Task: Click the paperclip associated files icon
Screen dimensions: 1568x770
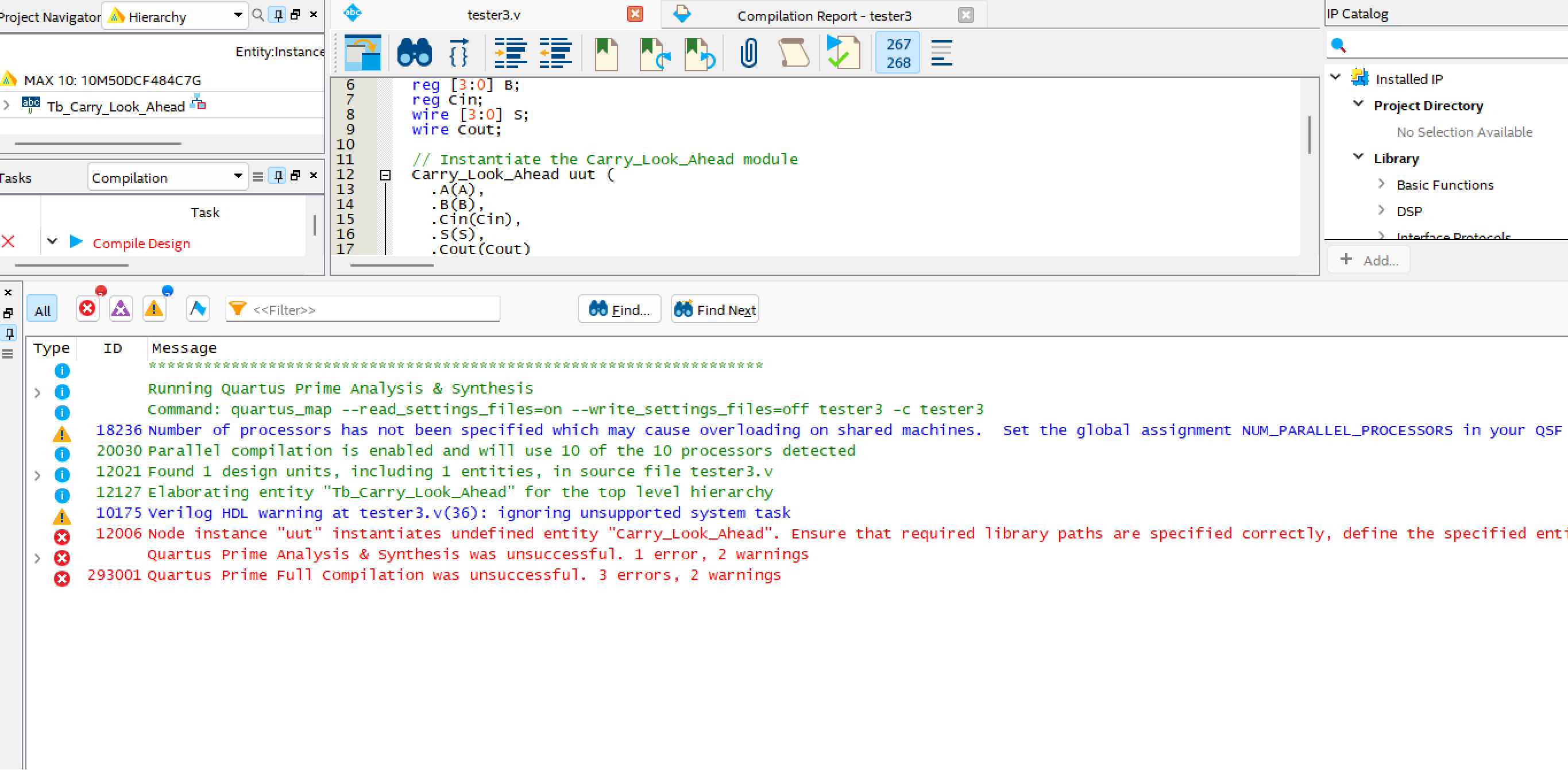Action: (x=749, y=52)
